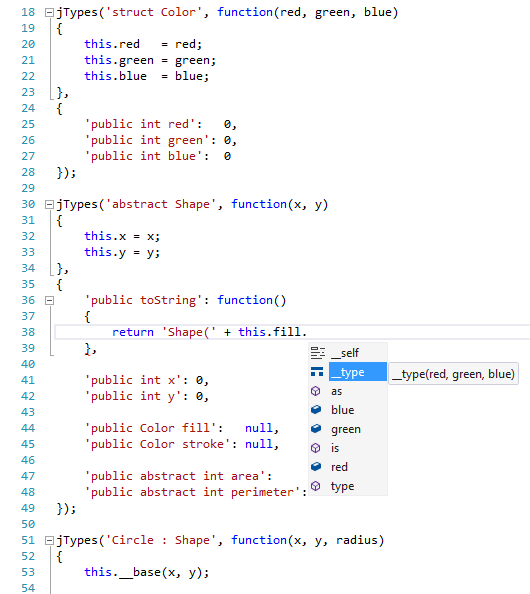
Task: Click 'public Color stroke' string on line 45
Action: click(157, 444)
